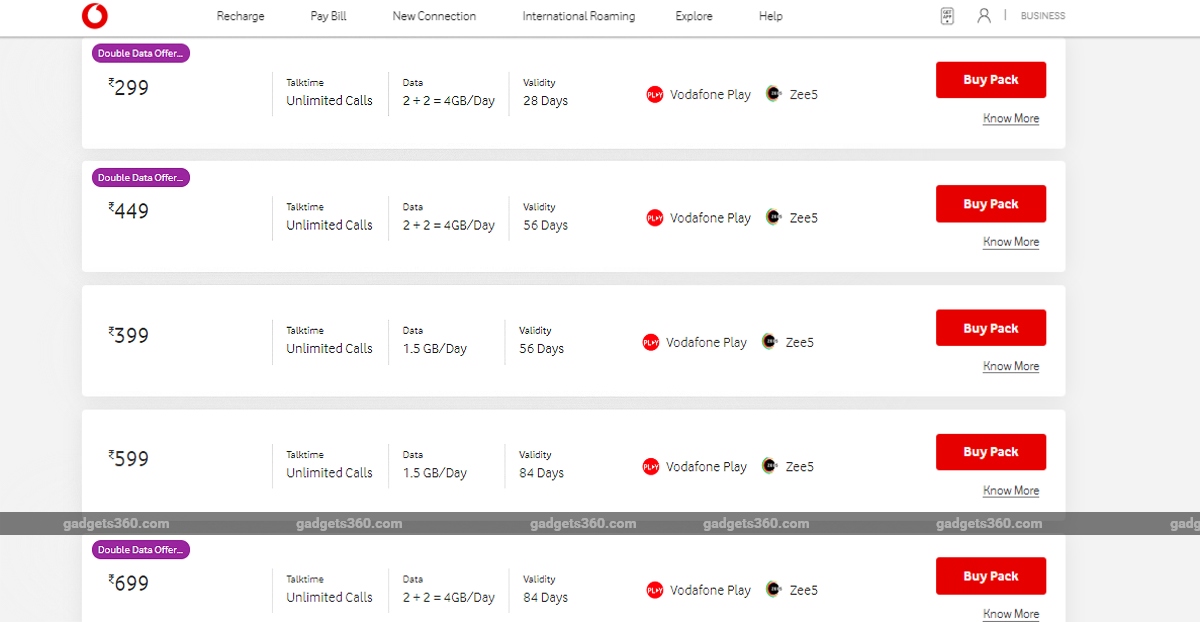Open Know More under the Rs 599 plan
The height and width of the screenshot is (622, 1200).
click(x=1010, y=490)
